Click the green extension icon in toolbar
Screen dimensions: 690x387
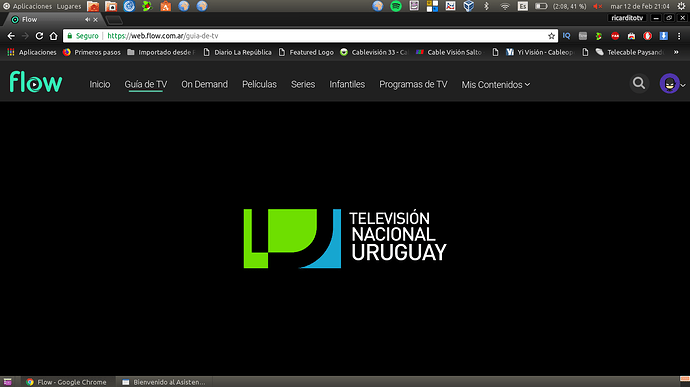[599, 36]
